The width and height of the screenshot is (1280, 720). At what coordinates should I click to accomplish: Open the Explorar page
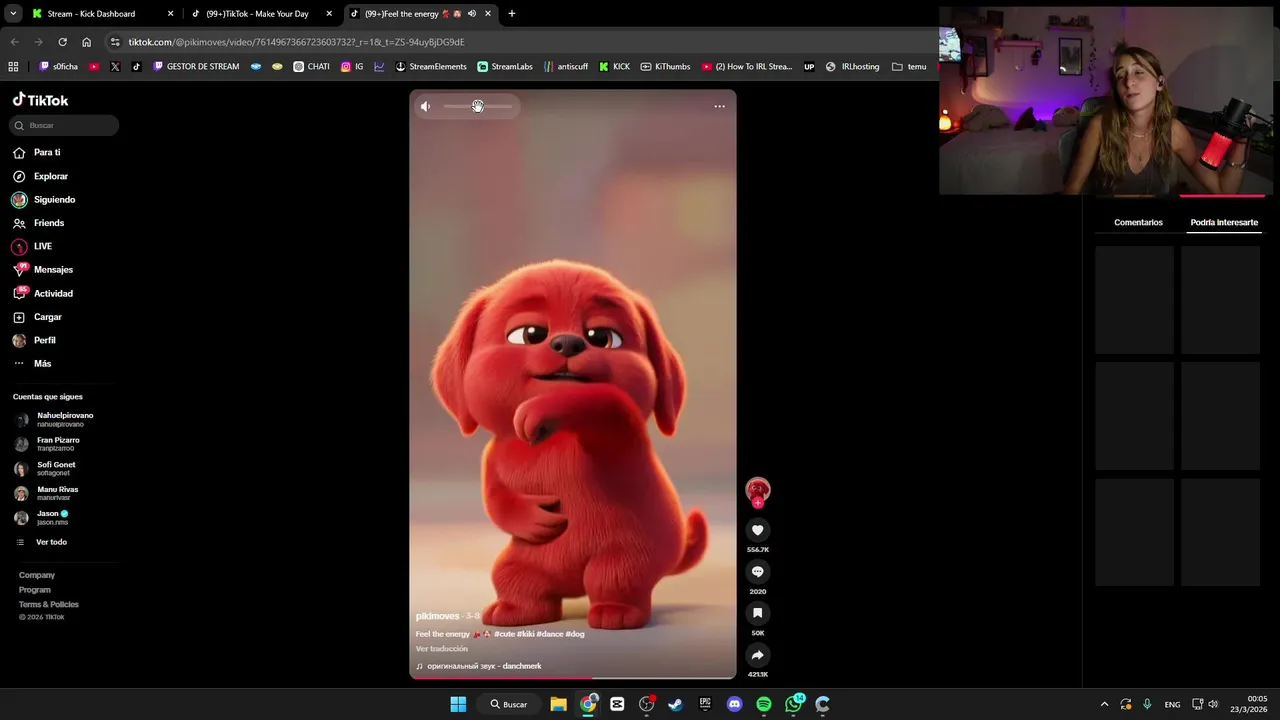(51, 176)
